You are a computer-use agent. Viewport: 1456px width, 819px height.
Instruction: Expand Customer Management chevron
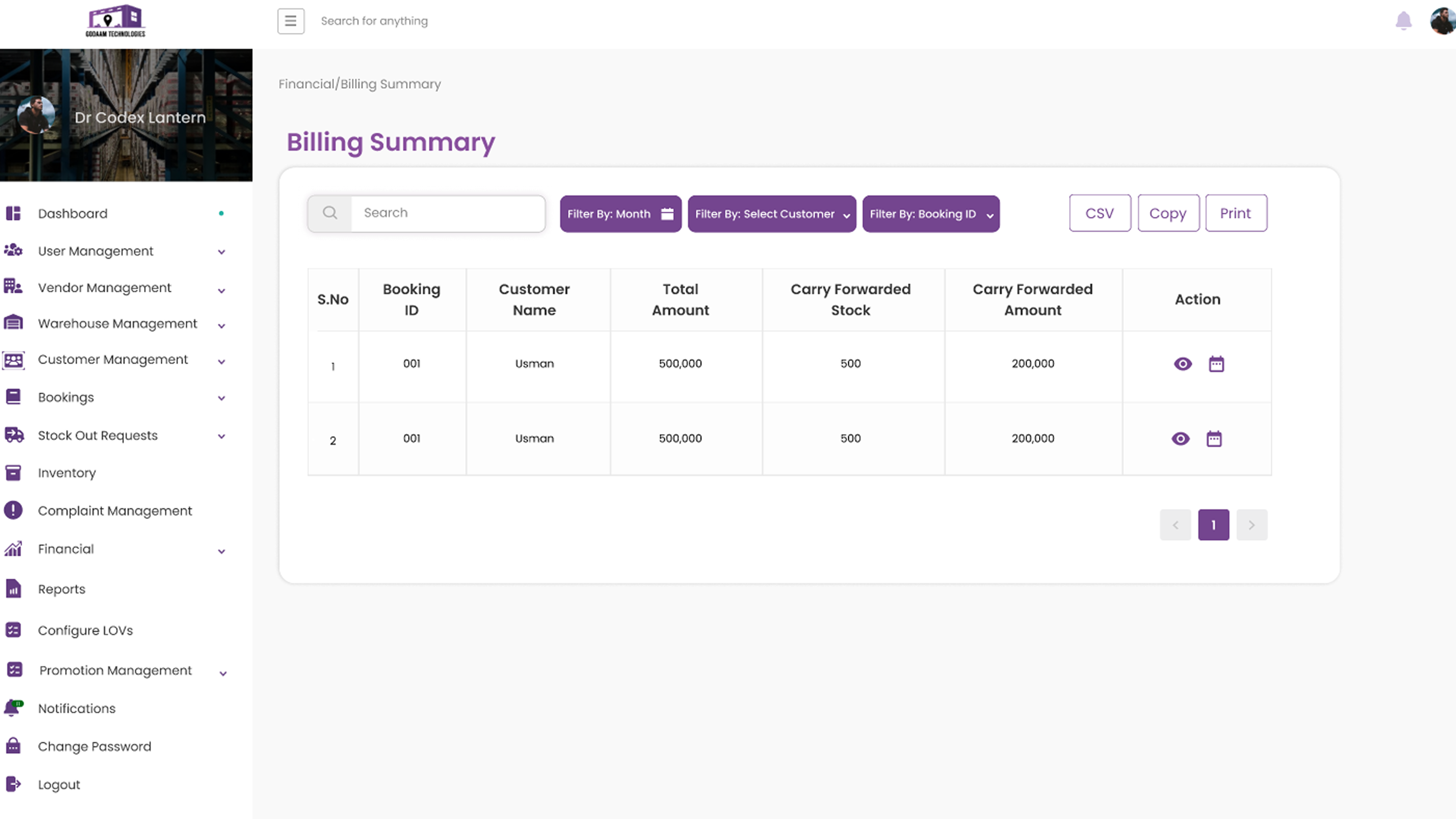click(x=221, y=362)
